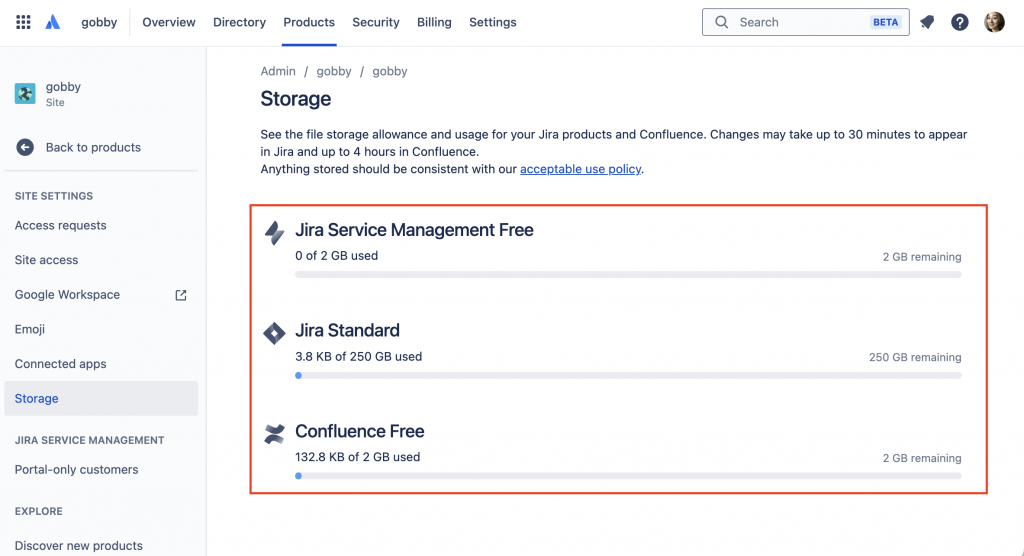Click the gobby site avatar icon
Viewport: 1024px width, 556px height.
pyautogui.click(x=25, y=94)
